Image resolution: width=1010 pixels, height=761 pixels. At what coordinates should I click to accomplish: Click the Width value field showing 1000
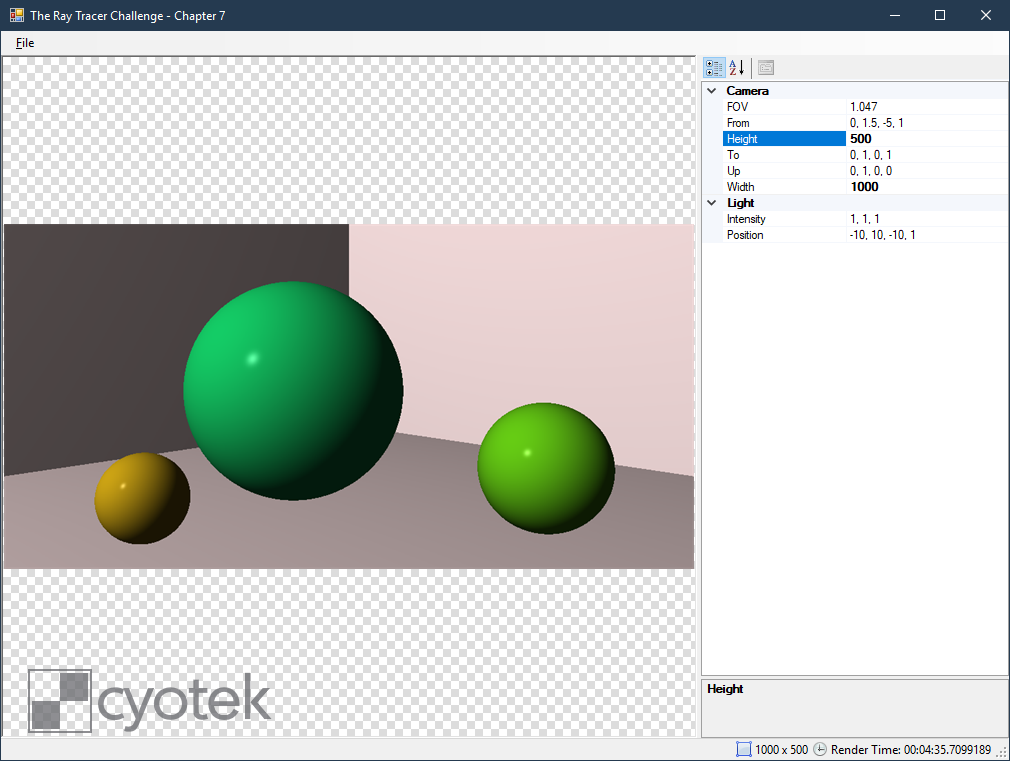[x=900, y=186]
